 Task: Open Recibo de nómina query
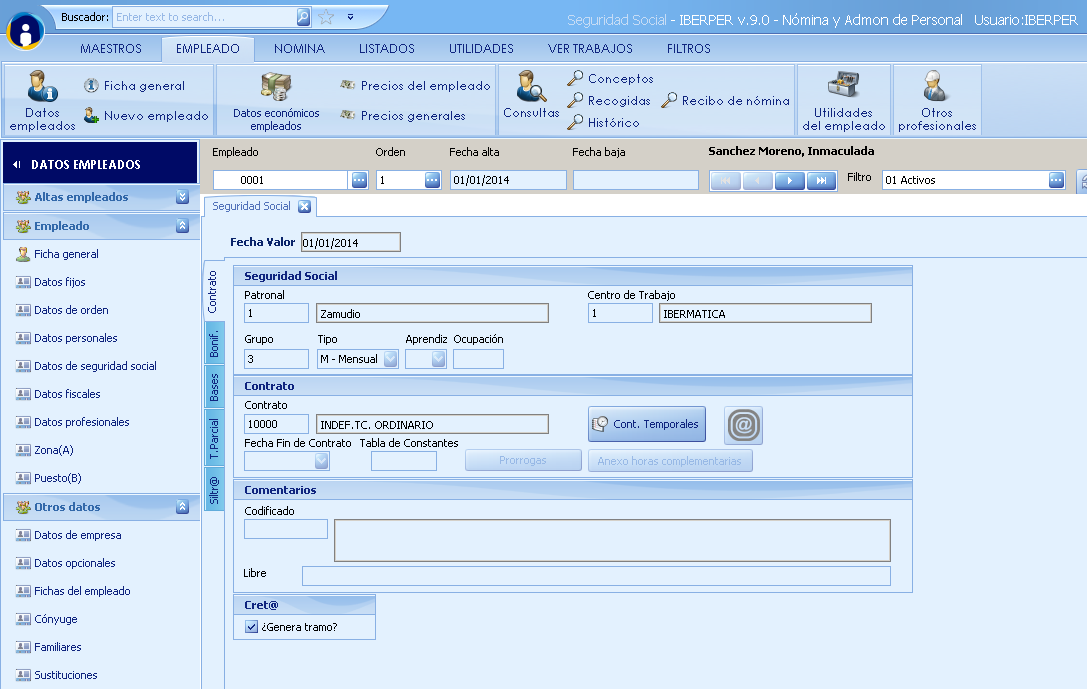(726, 101)
